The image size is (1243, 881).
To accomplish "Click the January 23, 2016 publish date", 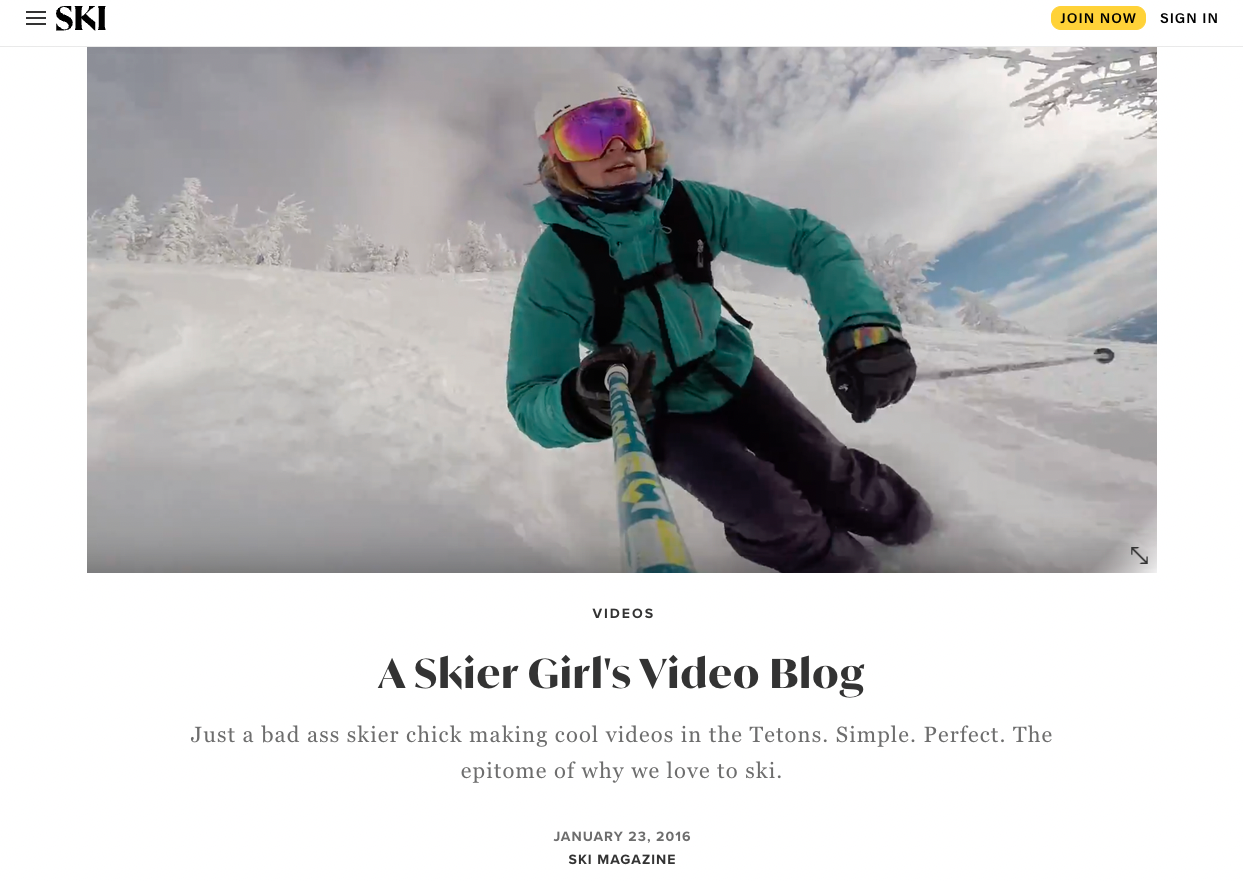I will [x=622, y=837].
